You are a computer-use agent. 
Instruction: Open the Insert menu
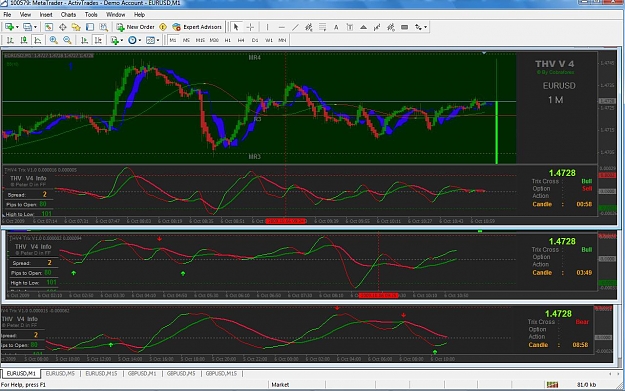[46, 14]
